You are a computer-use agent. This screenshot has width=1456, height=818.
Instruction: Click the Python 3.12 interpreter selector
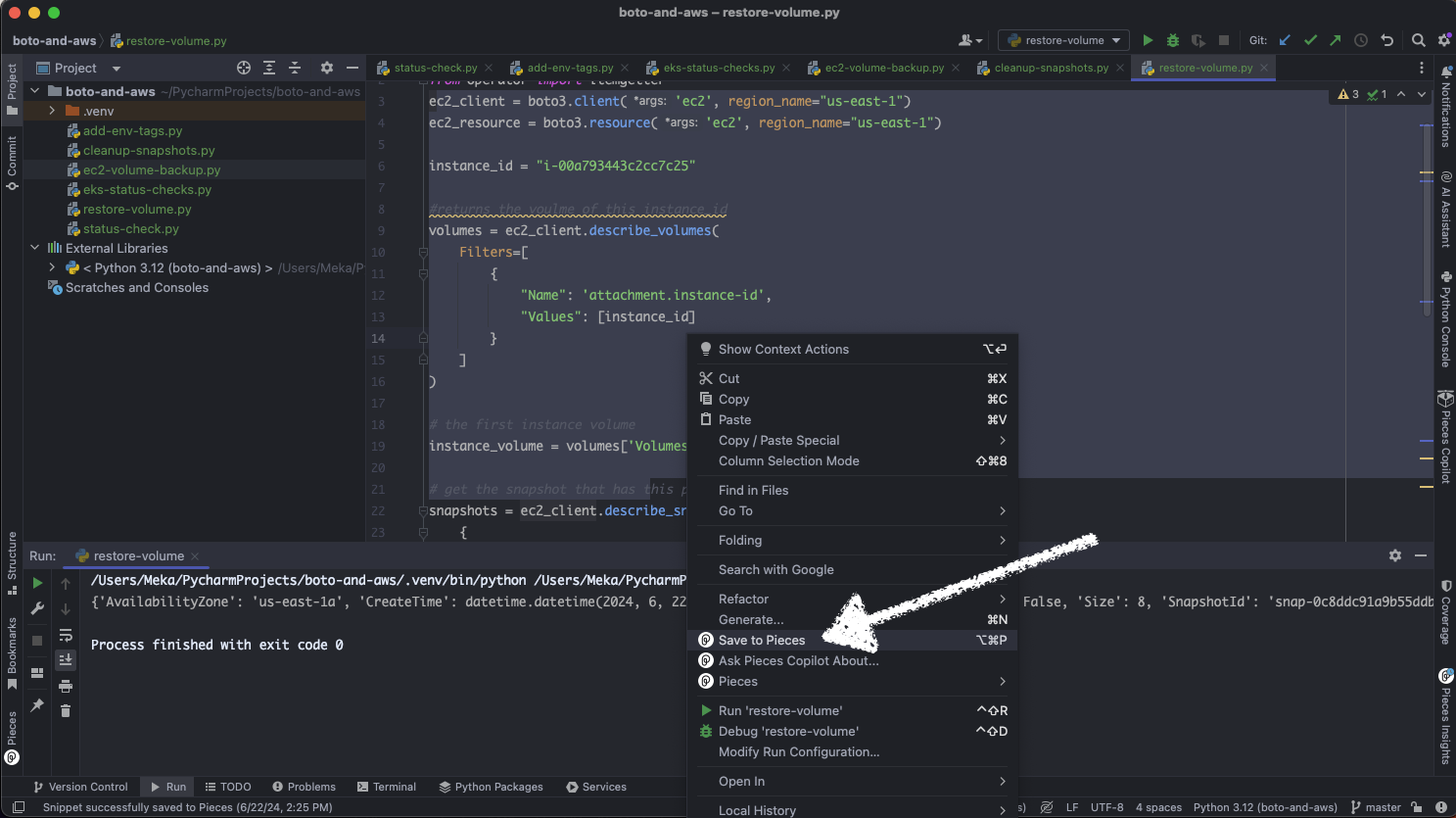pos(1264,807)
